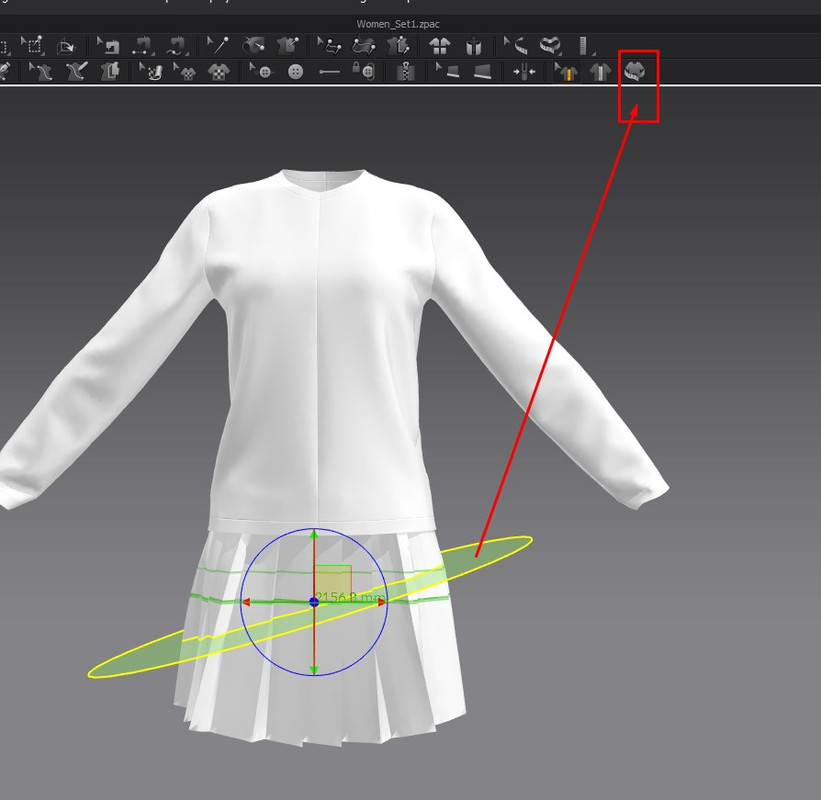Screen dimensions: 821x800
Task: Open the circumference tape measure tool
Action: [x=550, y=46]
